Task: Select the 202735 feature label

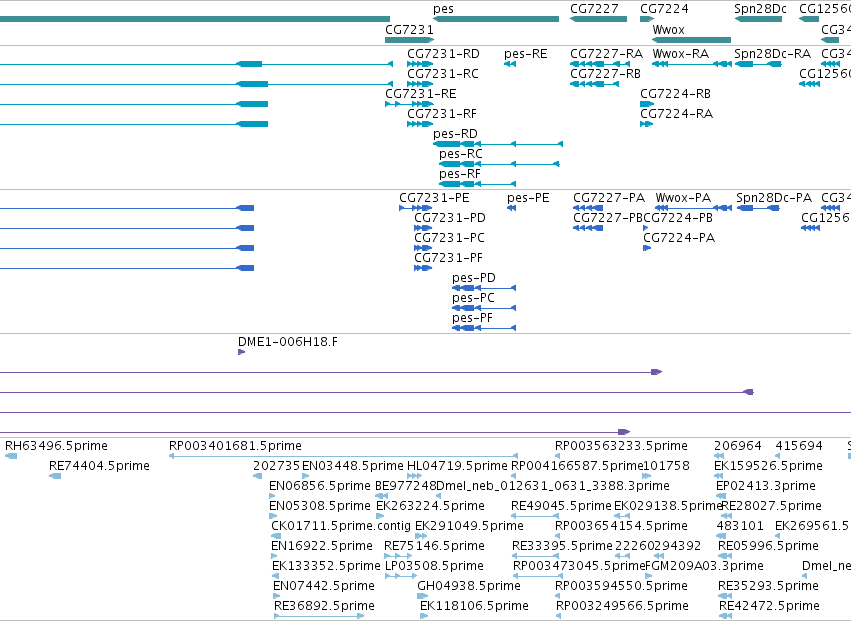Action: click(x=276, y=466)
